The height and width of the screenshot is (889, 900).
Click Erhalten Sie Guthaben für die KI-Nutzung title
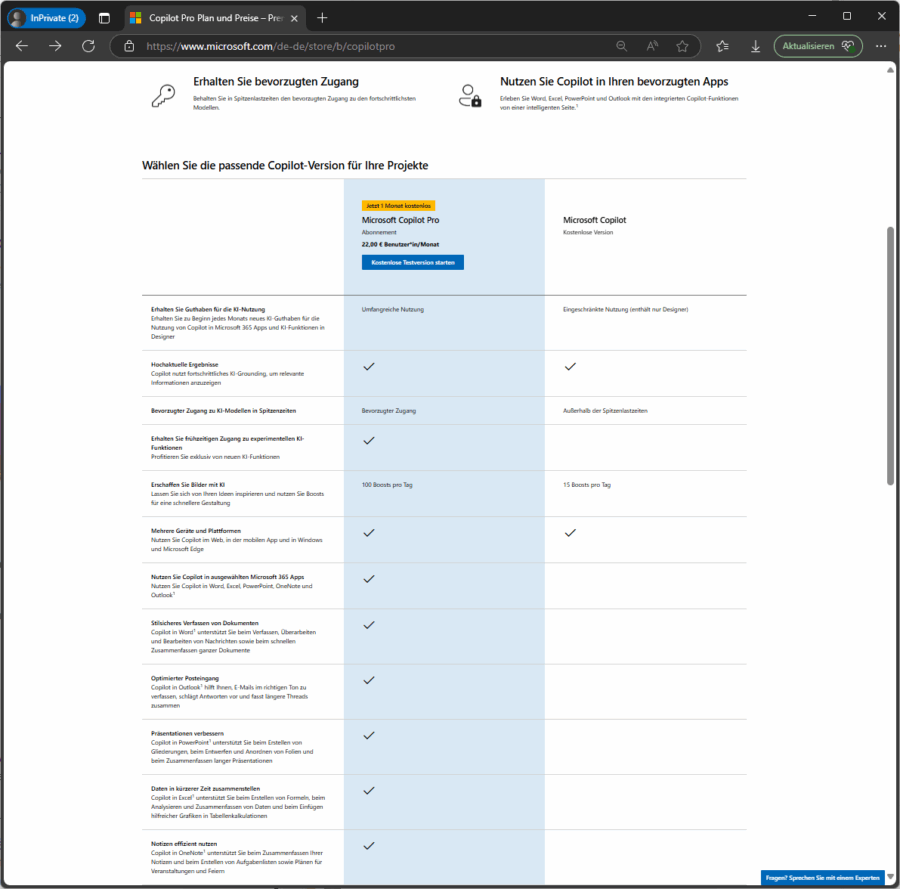tap(208, 309)
